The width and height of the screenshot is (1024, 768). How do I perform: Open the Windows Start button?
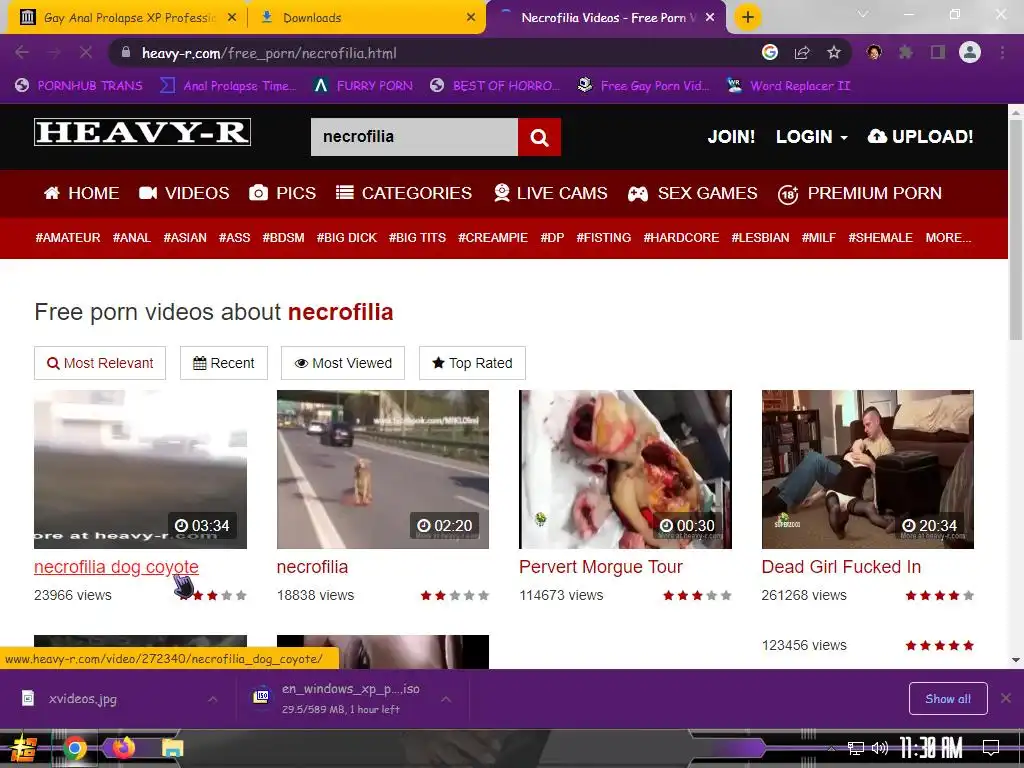click(x=24, y=748)
